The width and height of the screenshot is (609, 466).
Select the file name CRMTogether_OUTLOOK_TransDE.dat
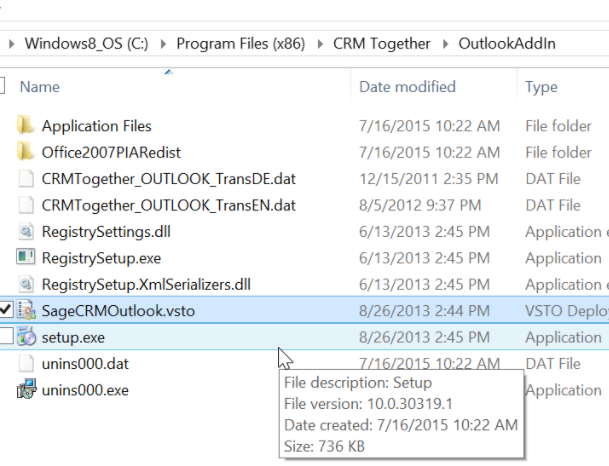[169, 179]
